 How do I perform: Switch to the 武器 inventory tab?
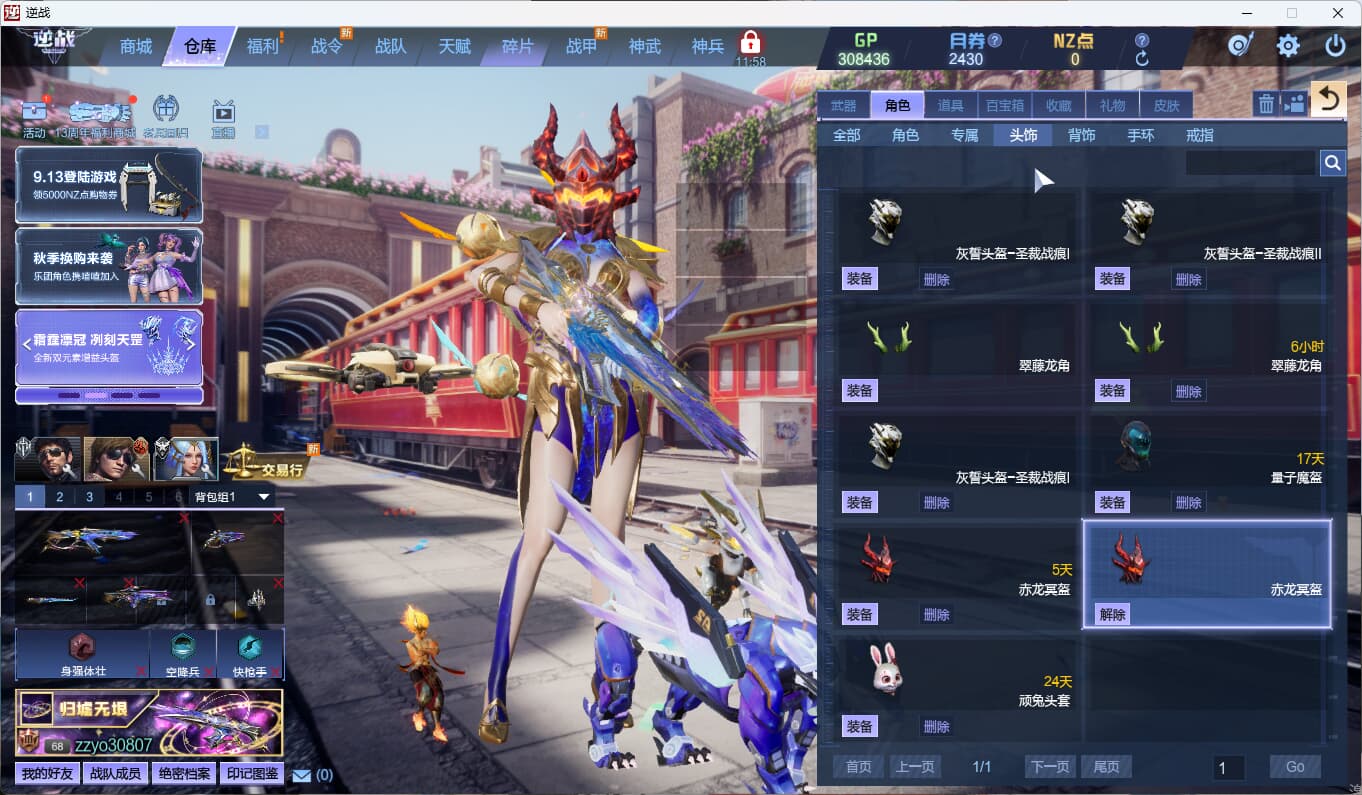844,105
